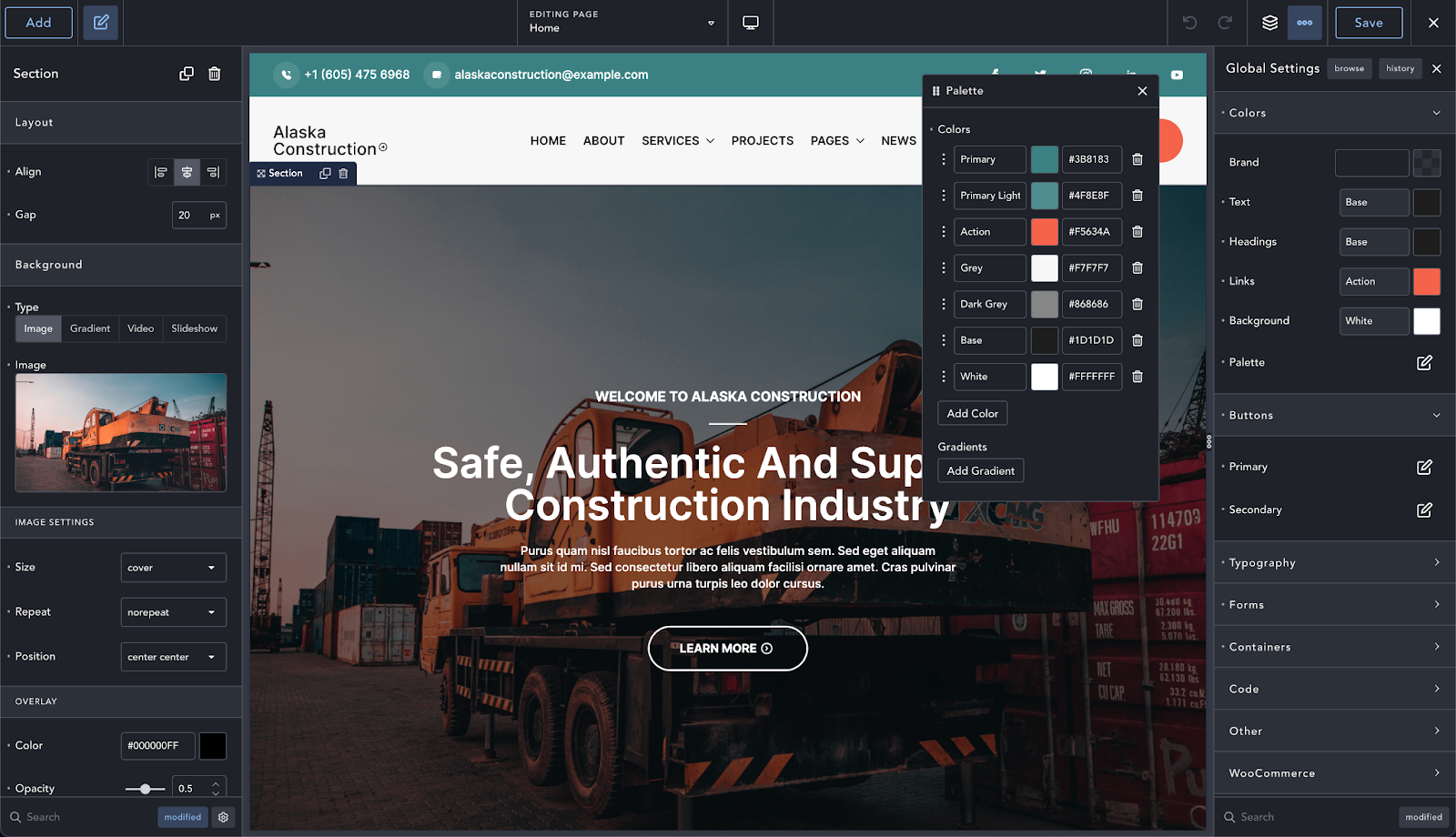1456x837 pixels.
Task: Click the background image thumbnail
Action: tap(121, 433)
